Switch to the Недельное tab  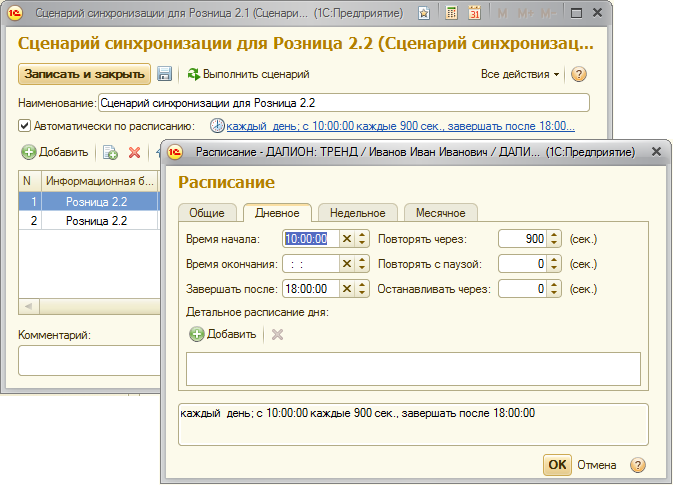(358, 213)
